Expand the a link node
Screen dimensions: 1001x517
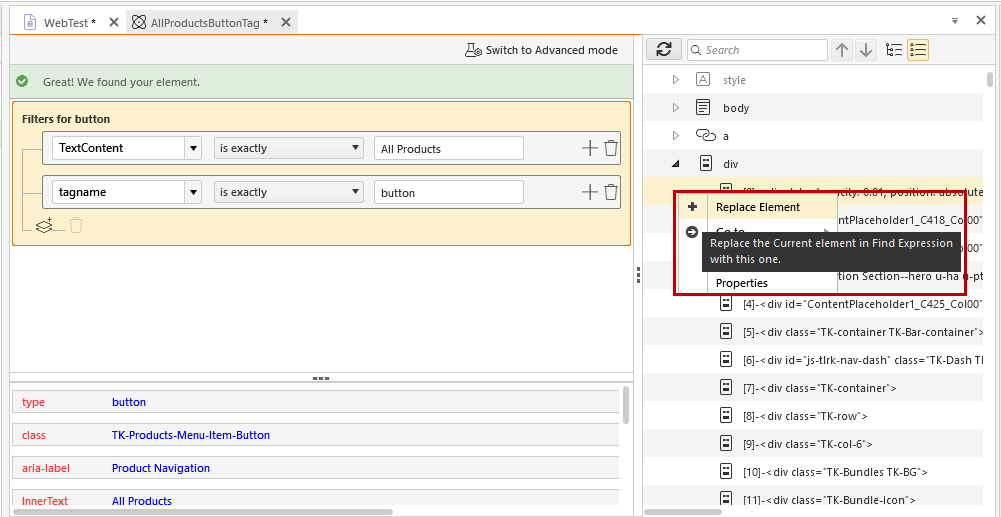click(x=675, y=136)
